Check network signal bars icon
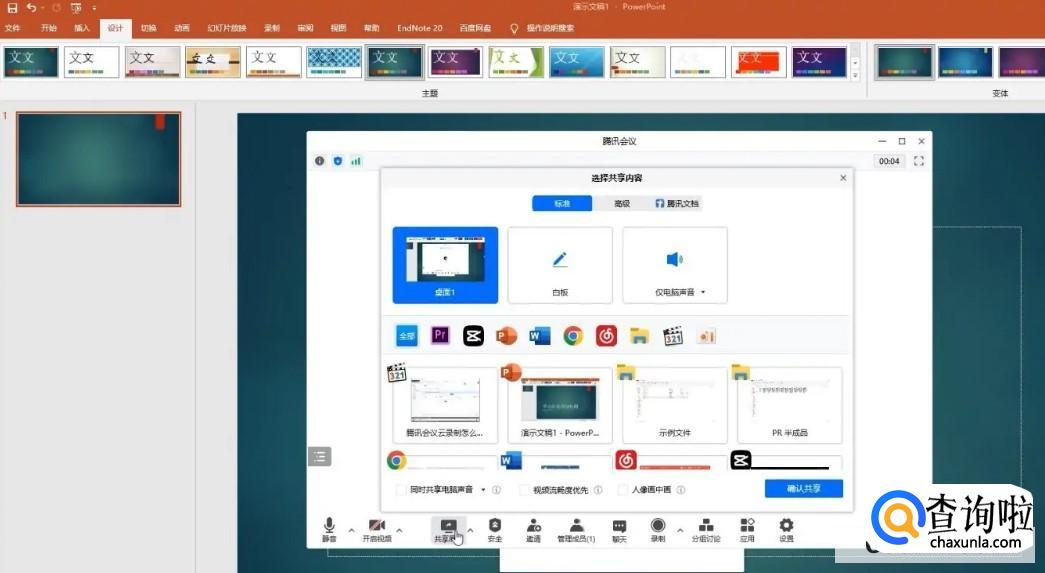The height and width of the screenshot is (573, 1045). tap(356, 161)
